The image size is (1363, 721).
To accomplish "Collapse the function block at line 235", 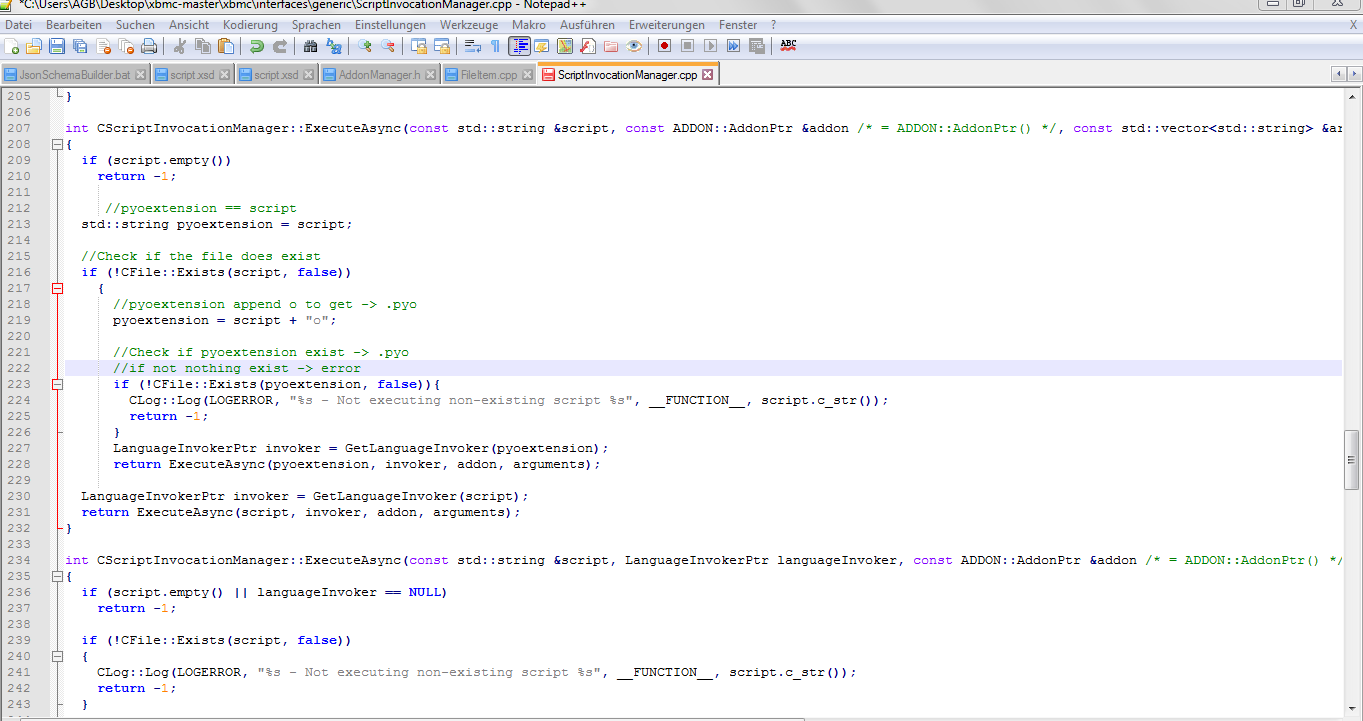I will (x=56, y=576).
